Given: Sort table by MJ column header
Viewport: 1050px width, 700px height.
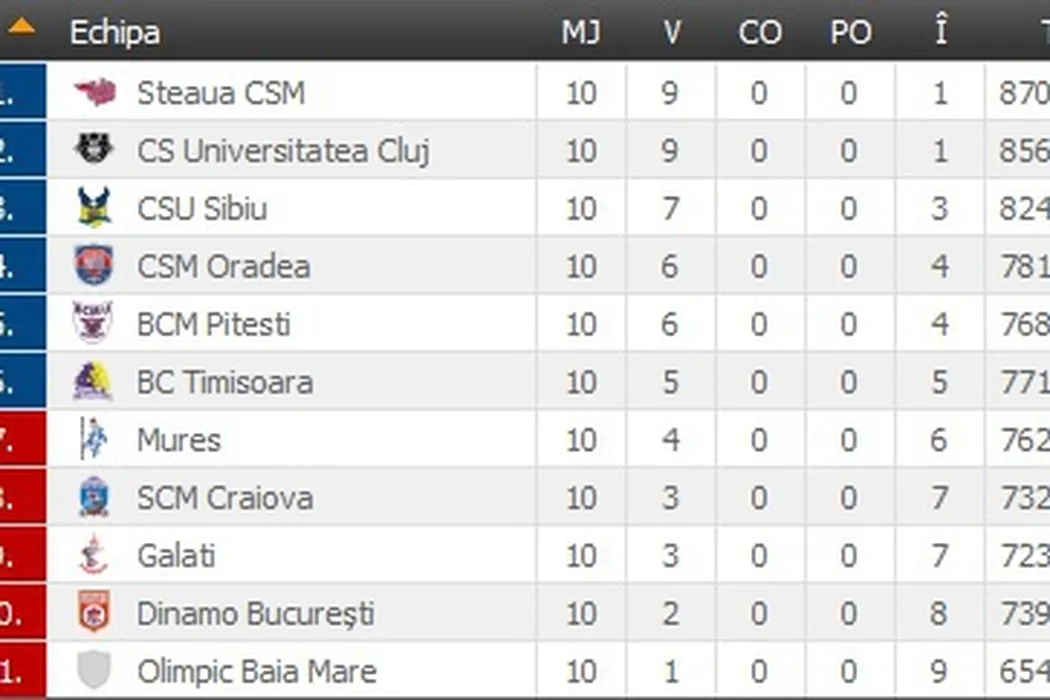Looking at the screenshot, I should 580,33.
